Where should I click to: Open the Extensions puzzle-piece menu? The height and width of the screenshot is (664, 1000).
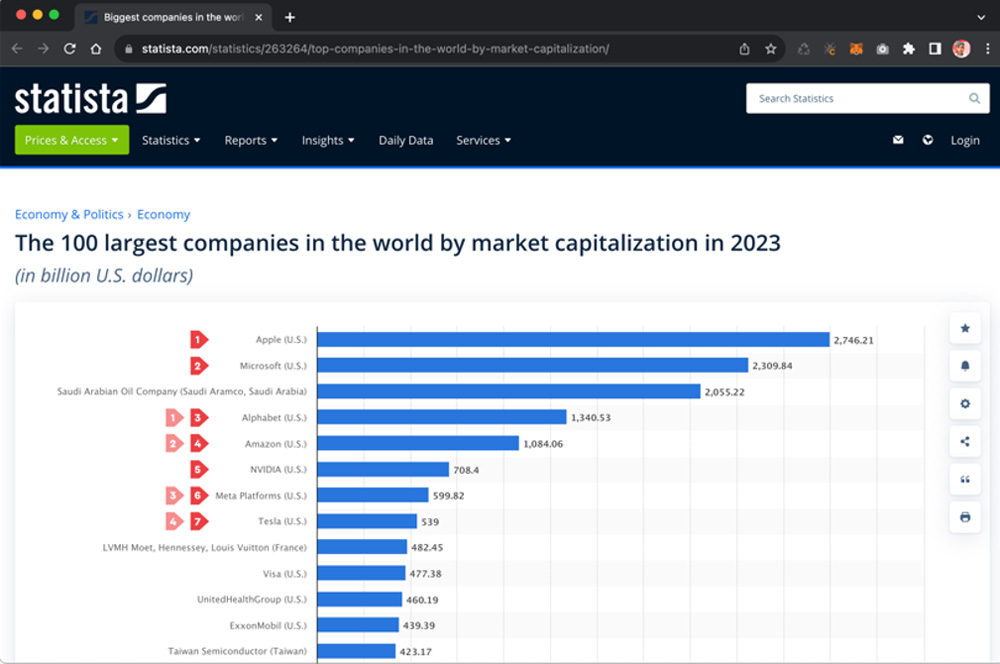pyautogui.click(x=909, y=48)
